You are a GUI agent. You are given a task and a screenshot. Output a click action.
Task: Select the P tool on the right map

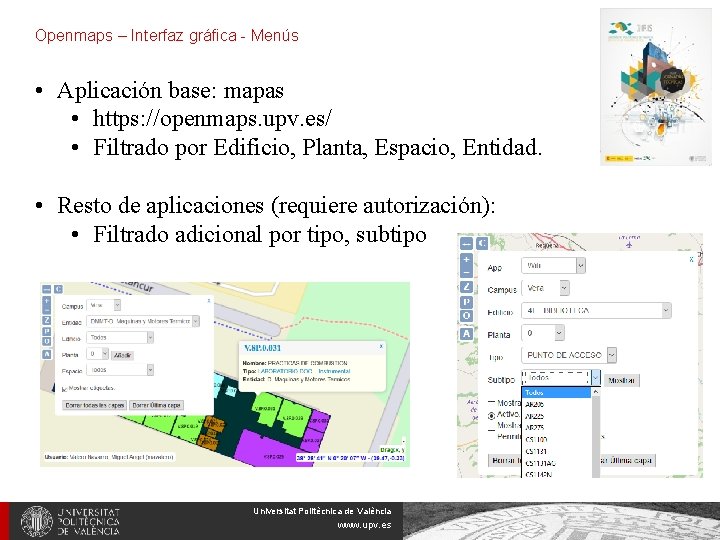pyautogui.click(x=466, y=302)
